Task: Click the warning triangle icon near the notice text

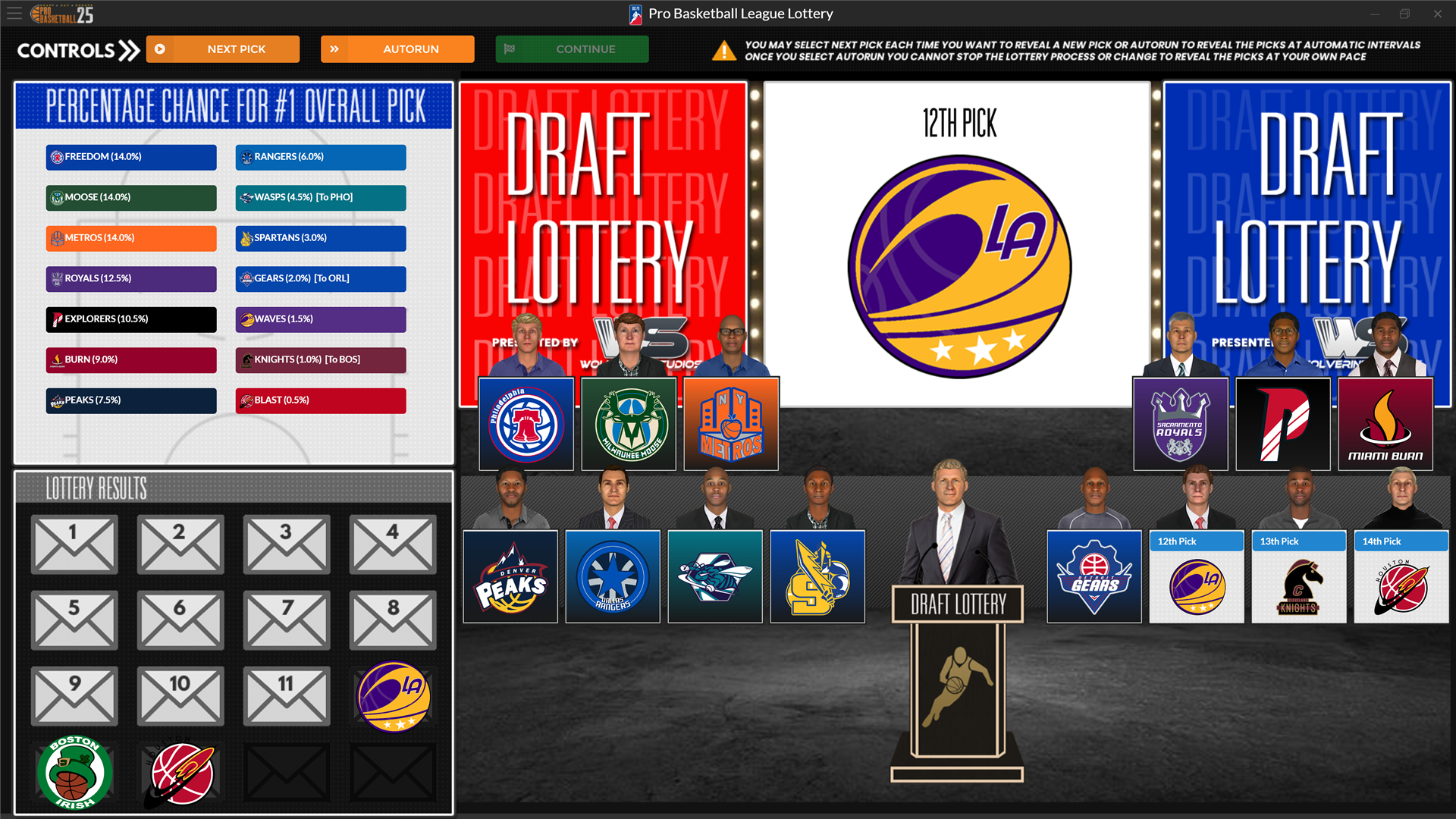Action: click(x=726, y=50)
